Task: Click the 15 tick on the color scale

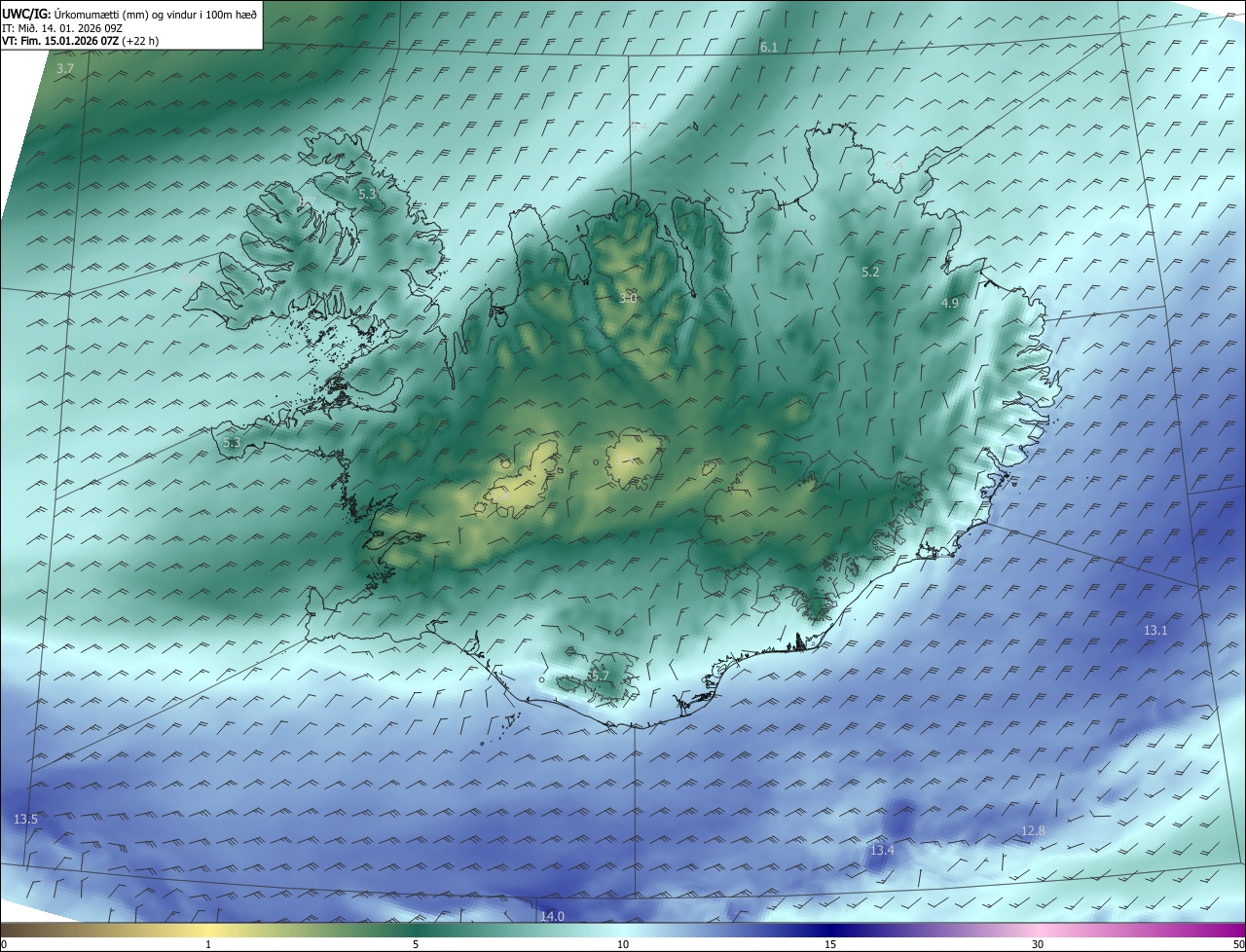Action: 830,944
